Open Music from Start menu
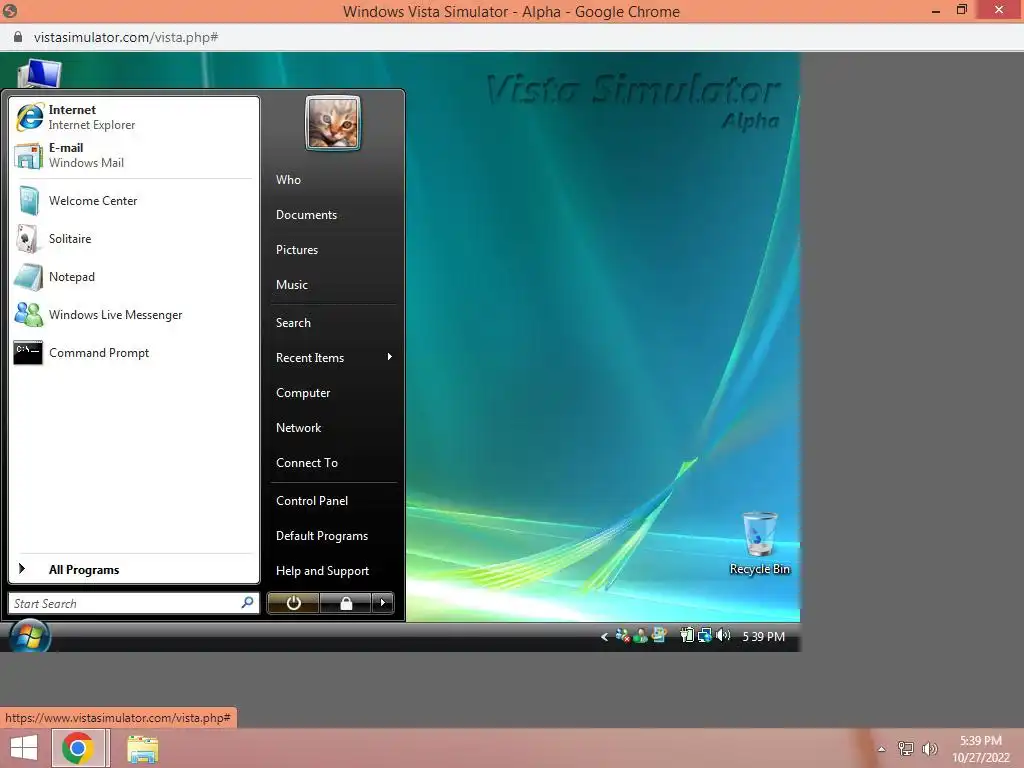The height and width of the screenshot is (768, 1024). pyautogui.click(x=291, y=285)
